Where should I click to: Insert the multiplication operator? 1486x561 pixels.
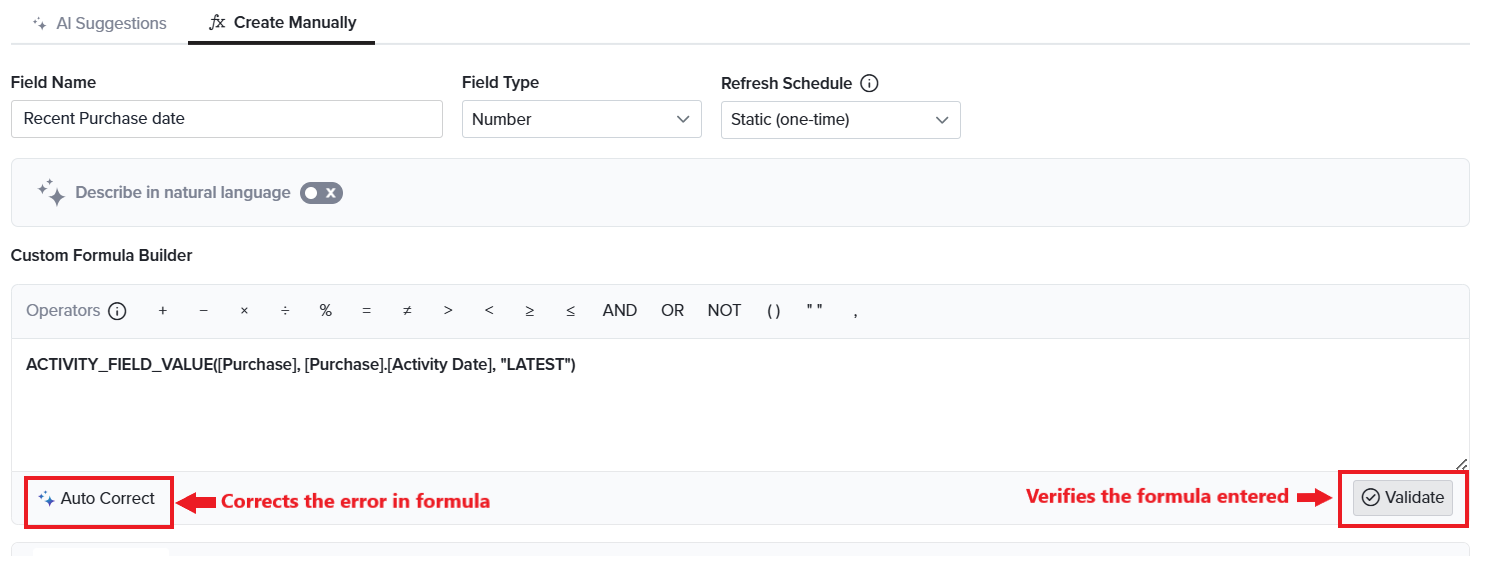[244, 311]
